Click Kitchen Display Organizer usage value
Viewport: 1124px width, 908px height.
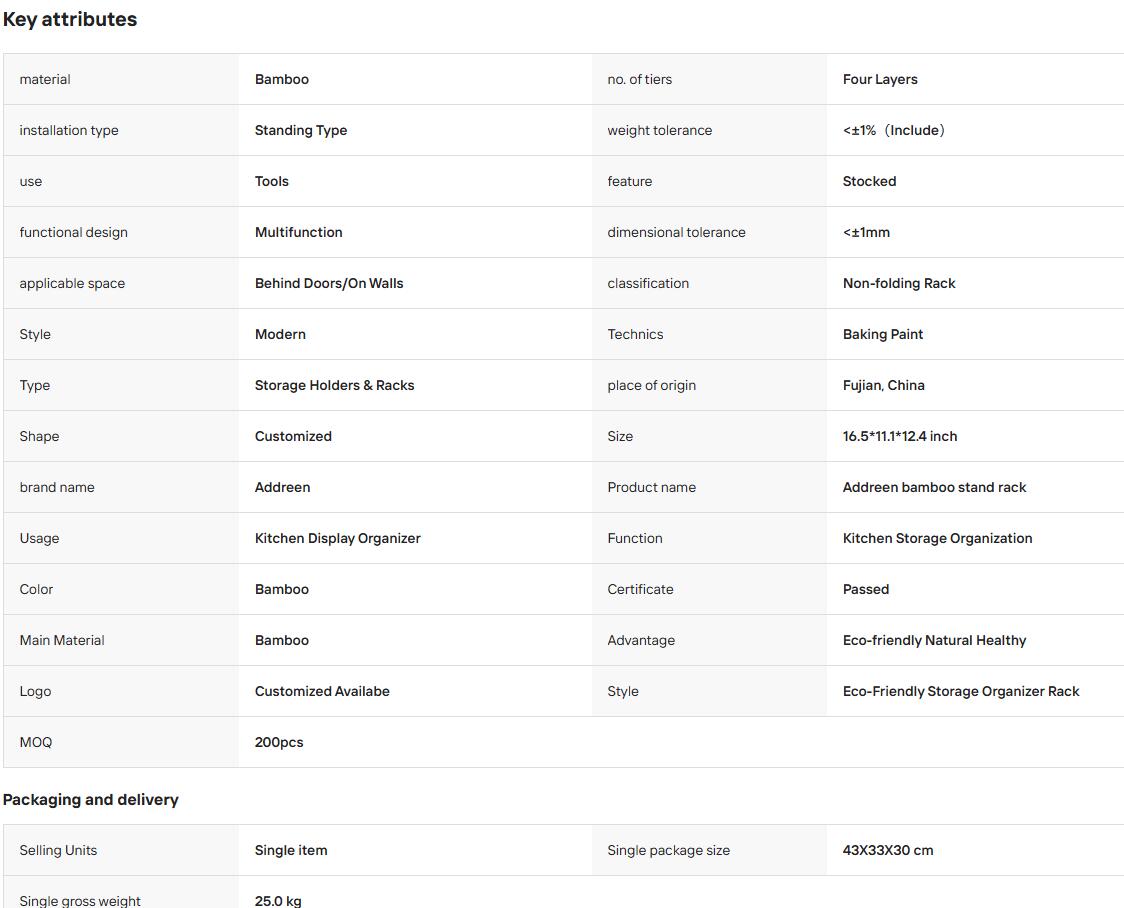[x=338, y=538]
